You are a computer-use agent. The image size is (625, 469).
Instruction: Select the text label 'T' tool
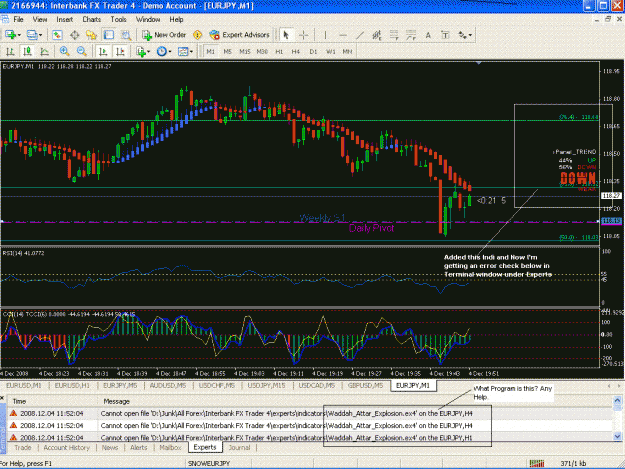445,35
